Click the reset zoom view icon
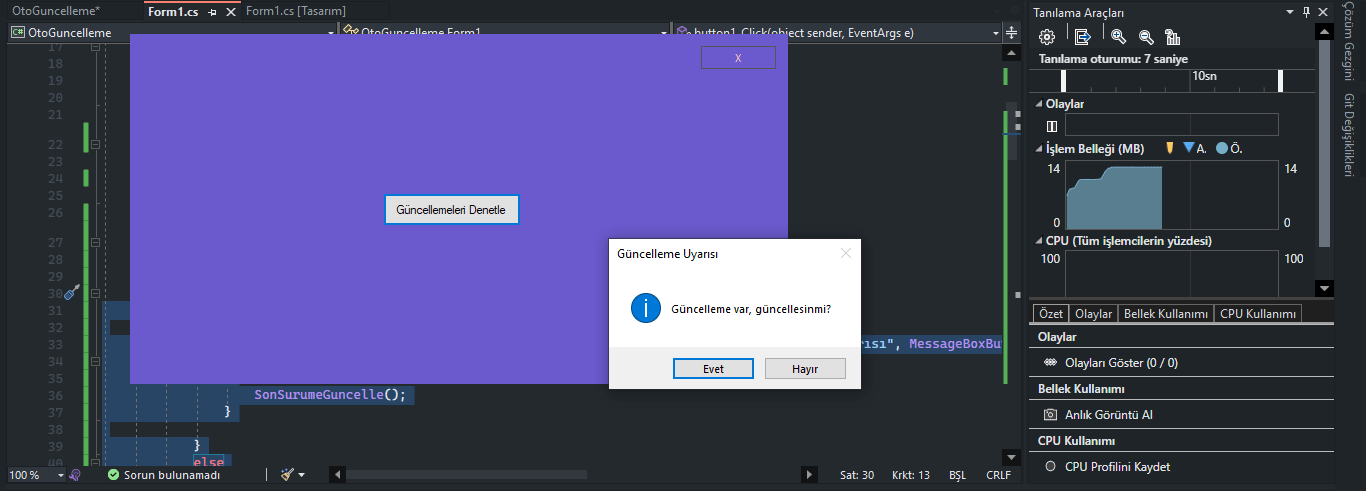The image size is (1366, 491). click(x=1173, y=37)
